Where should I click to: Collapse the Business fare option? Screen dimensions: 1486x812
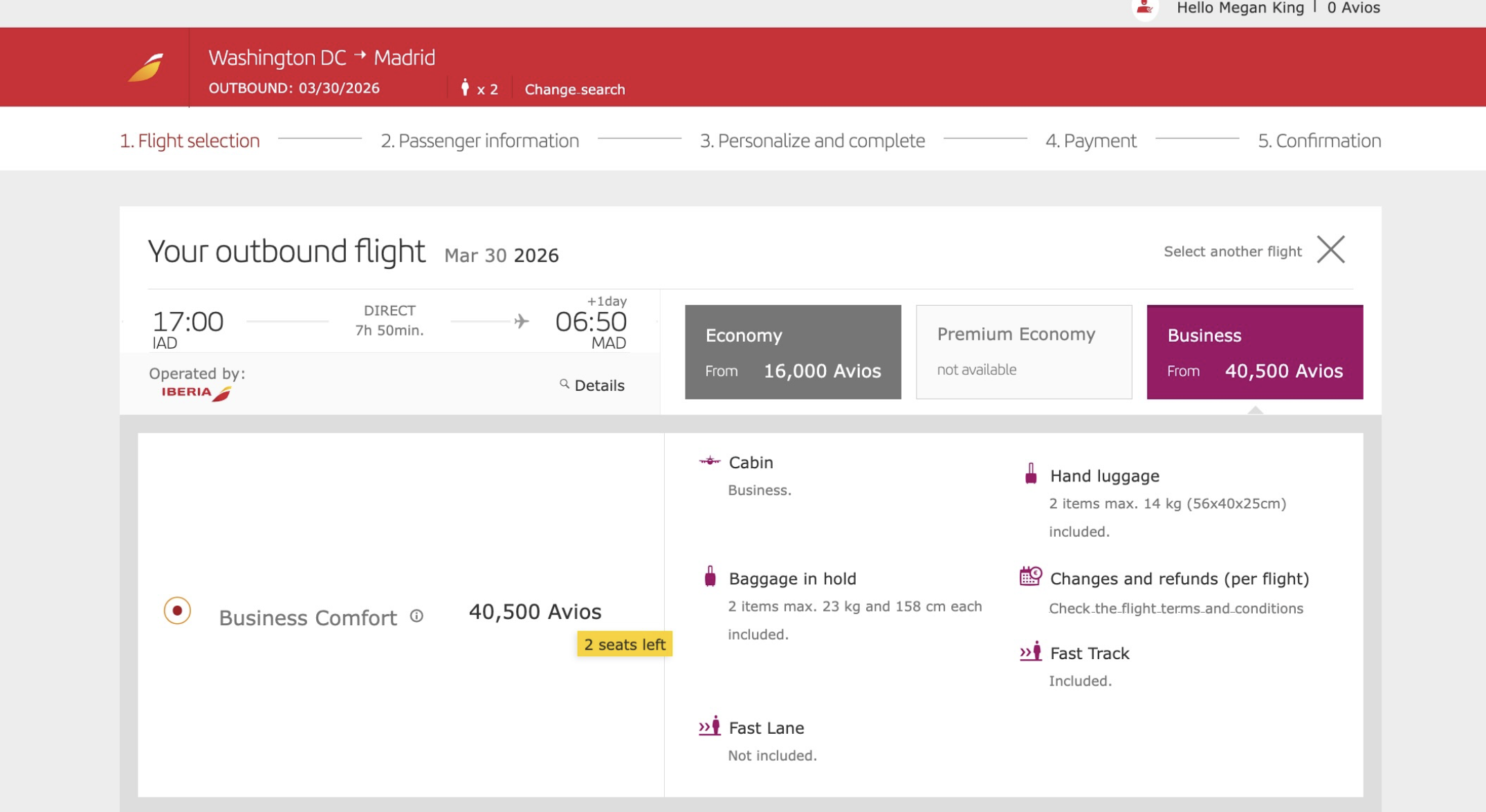pyautogui.click(x=1254, y=352)
